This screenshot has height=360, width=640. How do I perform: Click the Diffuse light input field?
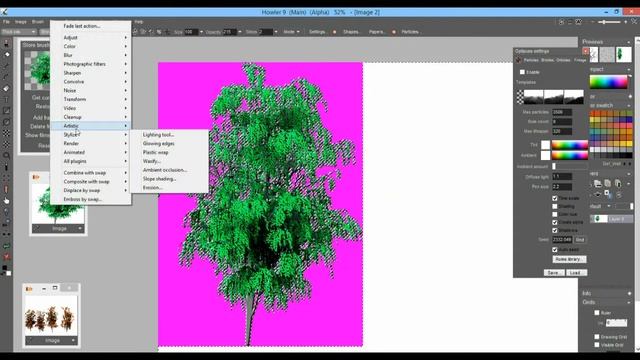point(562,177)
